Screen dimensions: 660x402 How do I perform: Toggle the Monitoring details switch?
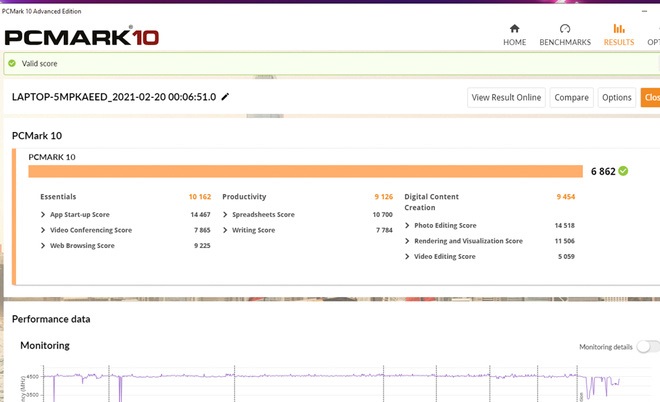point(648,347)
